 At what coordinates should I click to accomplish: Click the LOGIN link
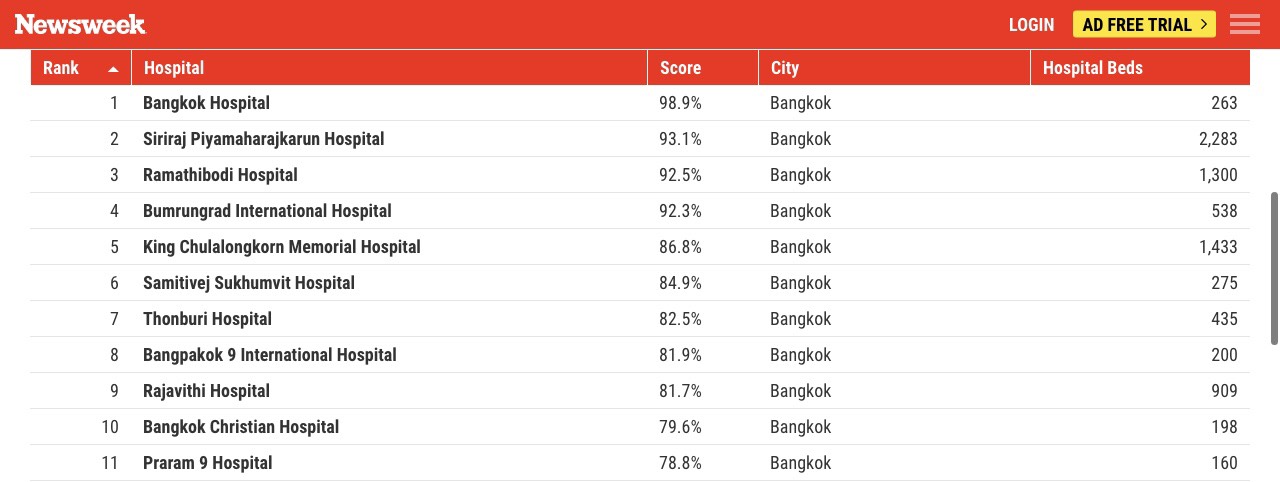coord(1031,25)
